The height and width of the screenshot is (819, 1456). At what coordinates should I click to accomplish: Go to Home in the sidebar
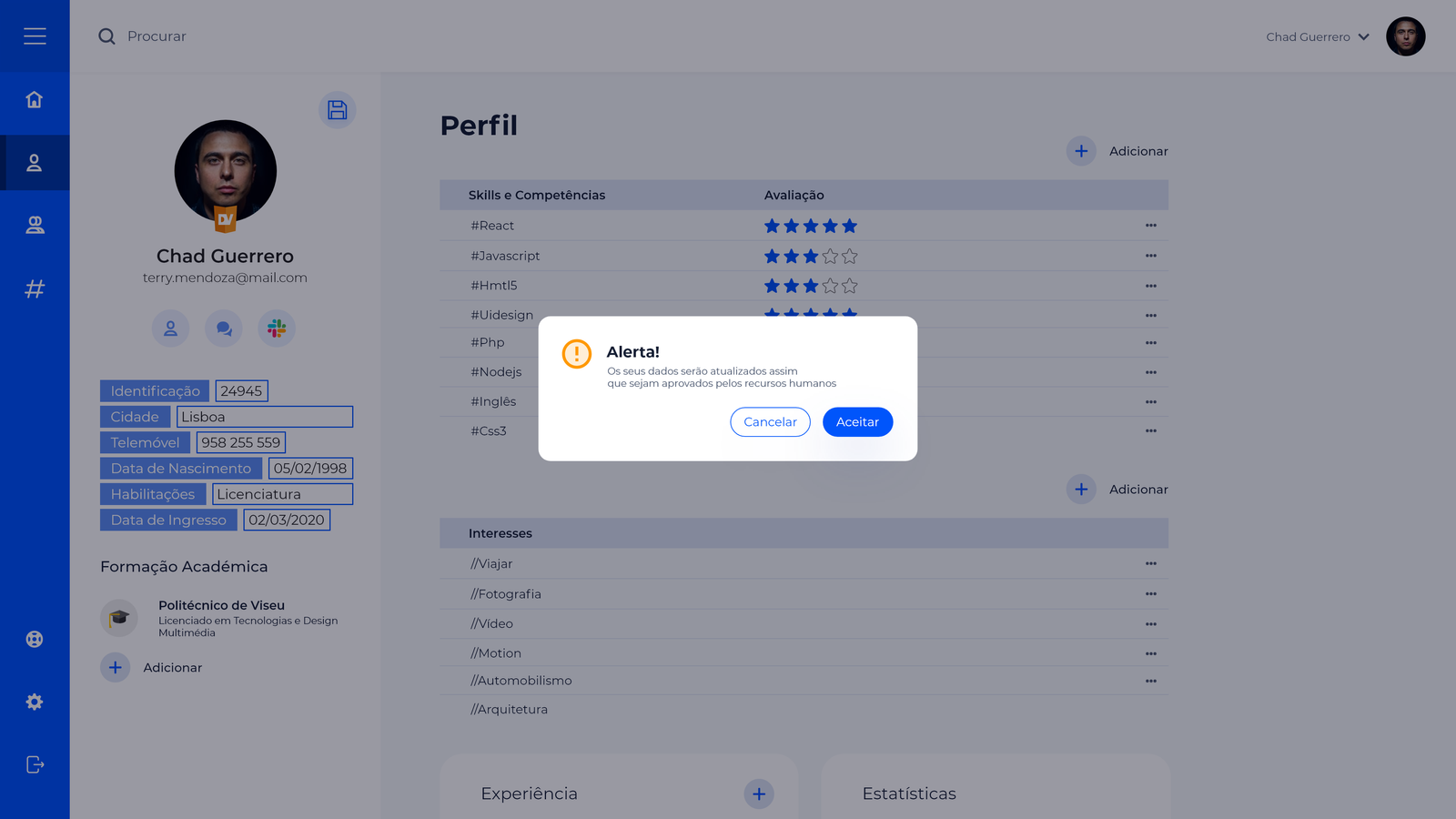point(35,99)
